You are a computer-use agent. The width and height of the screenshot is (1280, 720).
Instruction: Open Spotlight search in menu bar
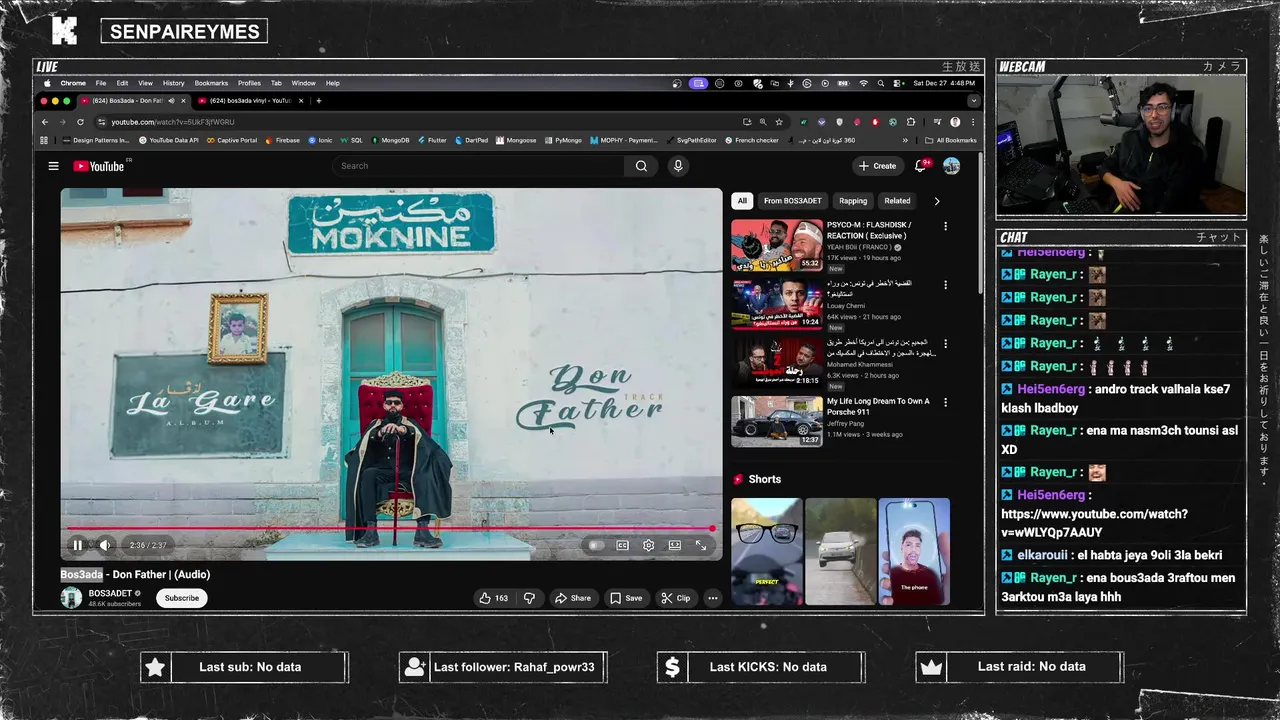880,83
